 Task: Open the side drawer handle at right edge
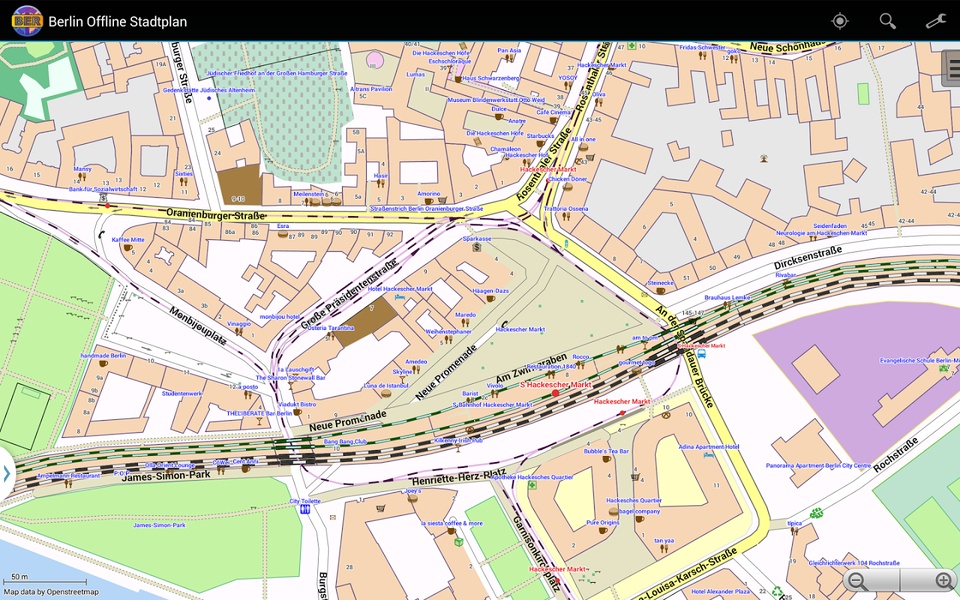tap(952, 67)
